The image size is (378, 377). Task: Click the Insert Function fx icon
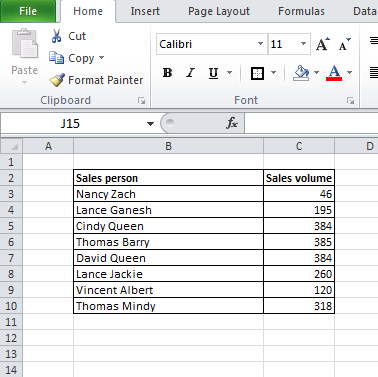tap(232, 123)
